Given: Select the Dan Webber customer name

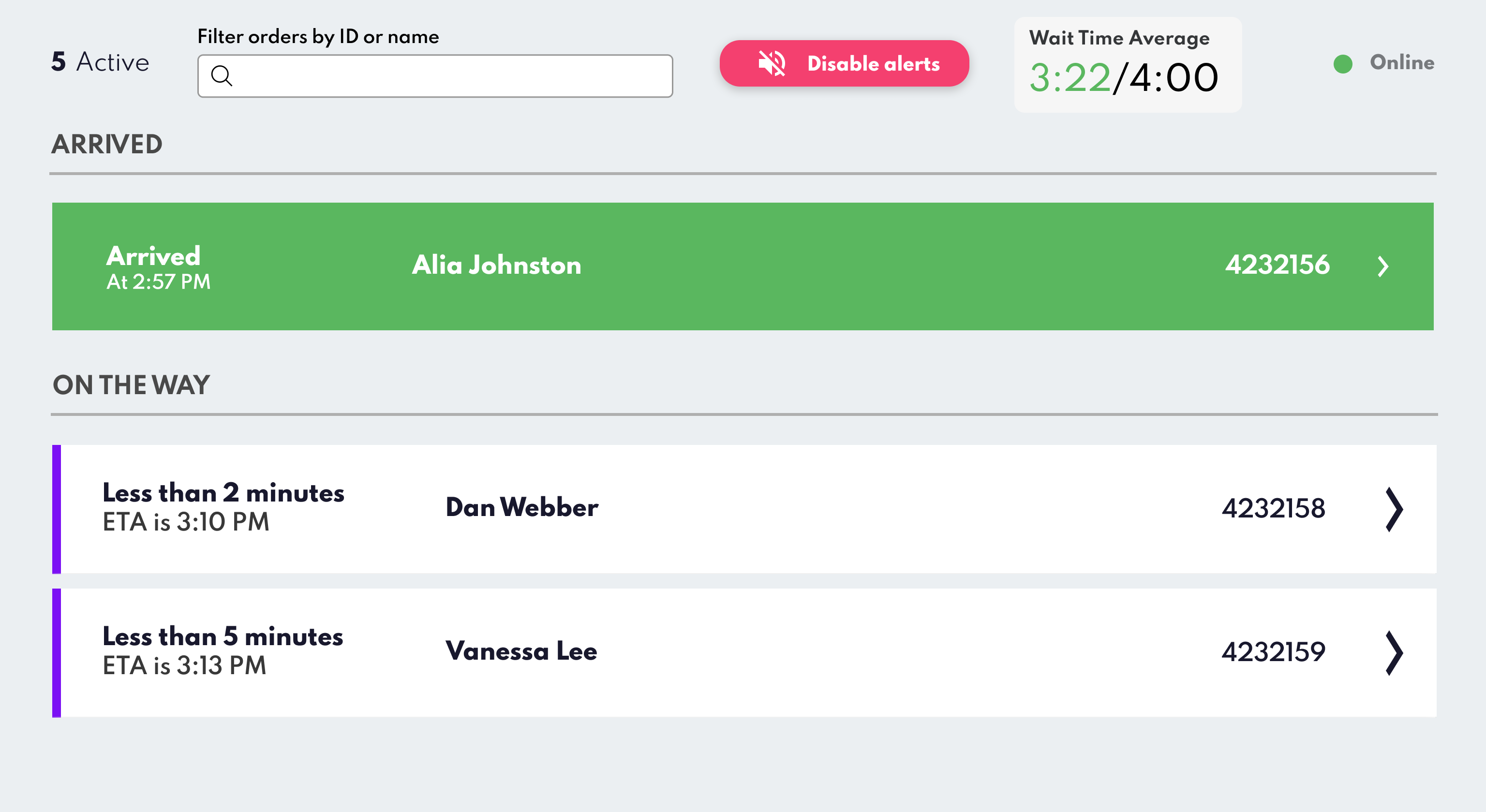Looking at the screenshot, I should pyautogui.click(x=521, y=507).
